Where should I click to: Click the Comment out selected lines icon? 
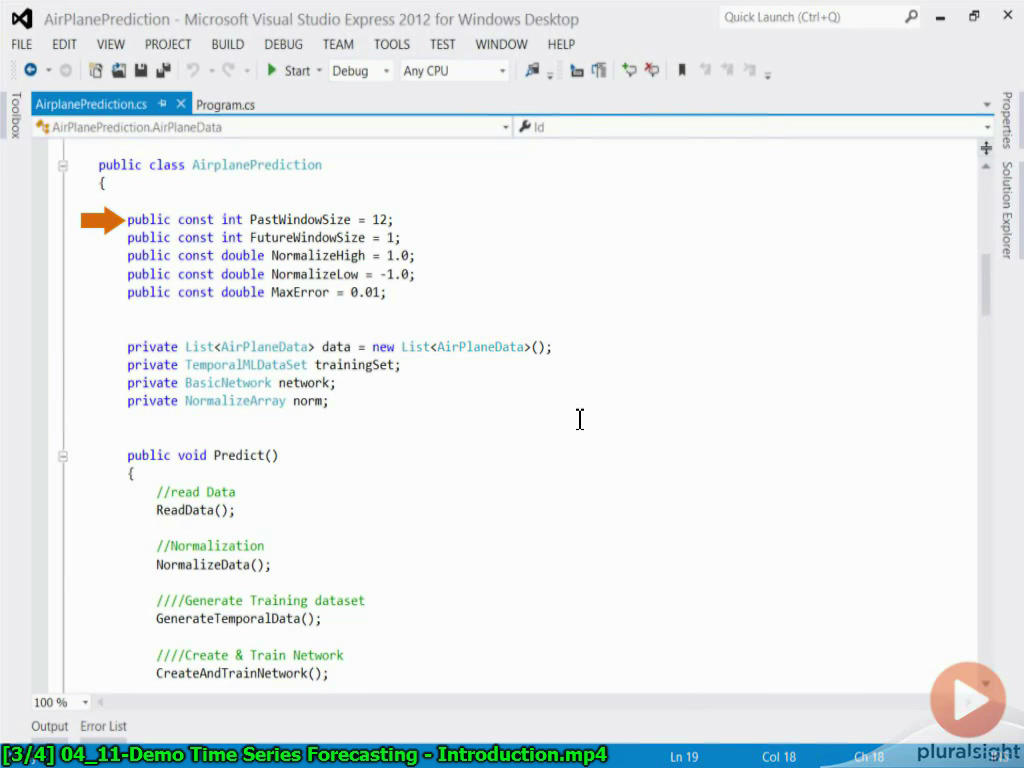[629, 70]
